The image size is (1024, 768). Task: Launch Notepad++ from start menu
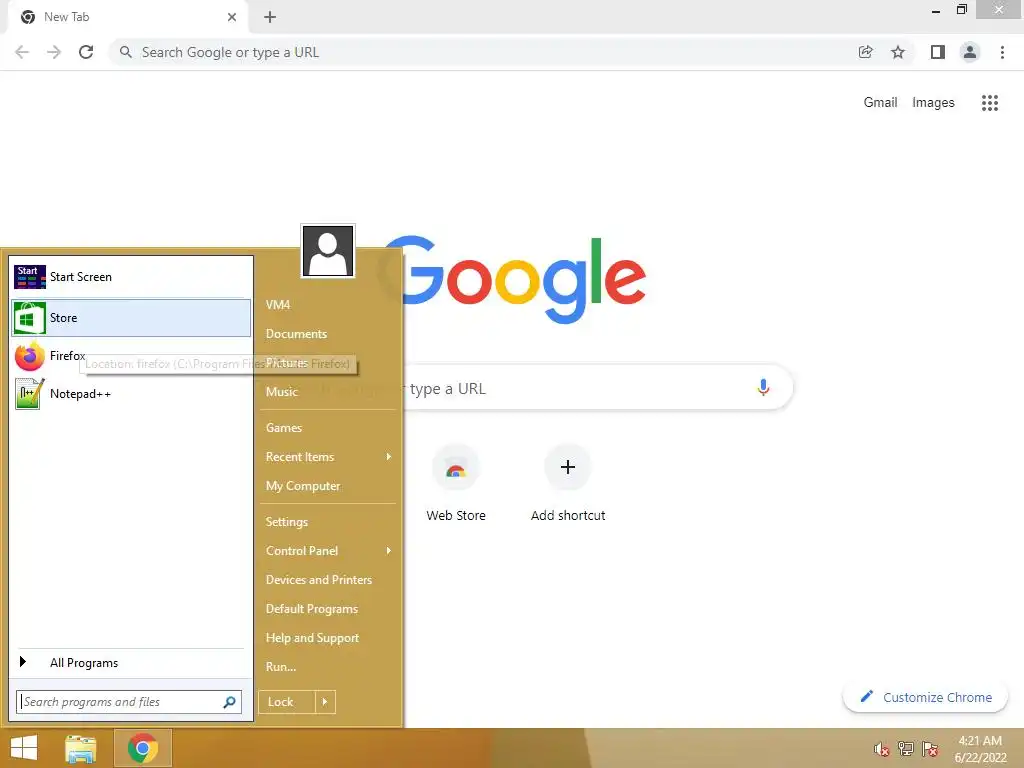click(x=131, y=394)
